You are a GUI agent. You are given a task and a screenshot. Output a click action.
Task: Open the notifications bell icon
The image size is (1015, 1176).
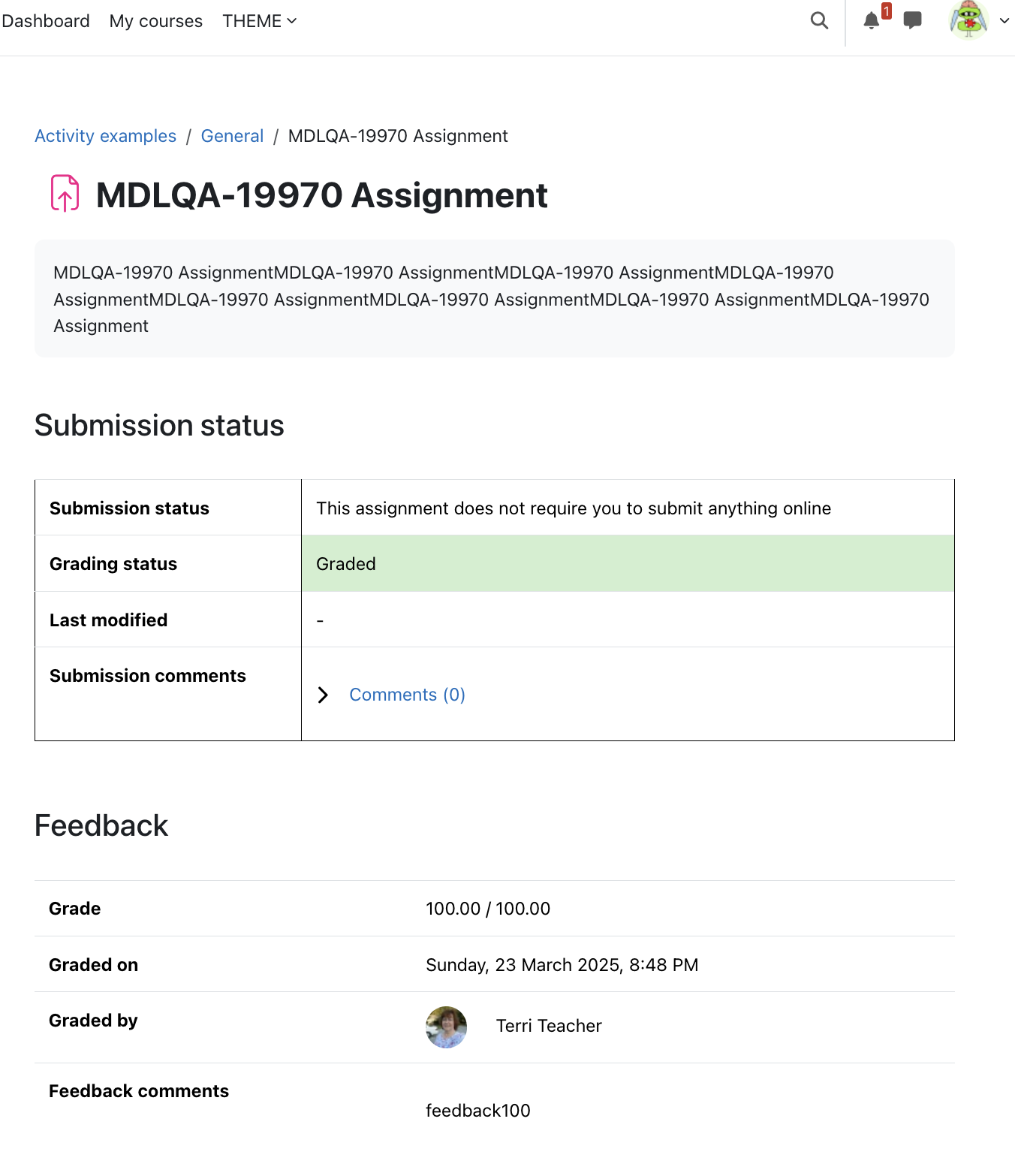click(x=871, y=21)
